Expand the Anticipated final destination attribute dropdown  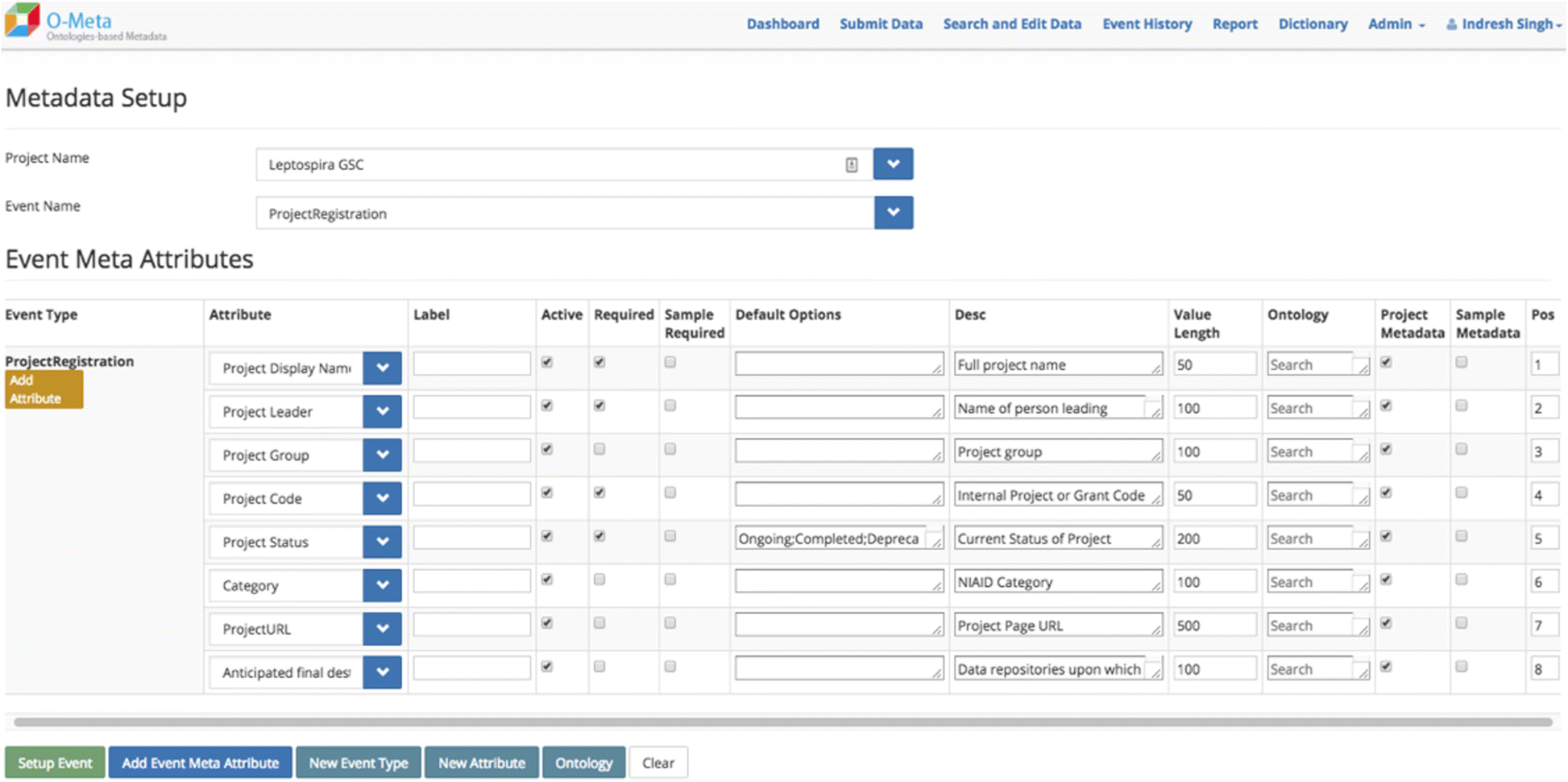point(382,672)
